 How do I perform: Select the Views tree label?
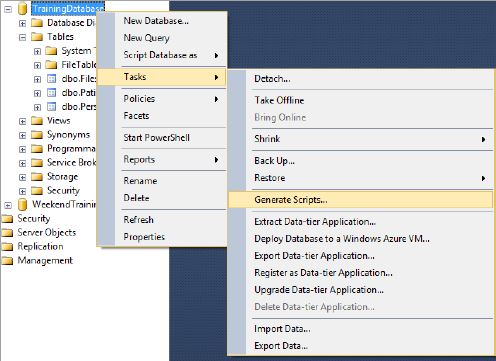[x=59, y=121]
